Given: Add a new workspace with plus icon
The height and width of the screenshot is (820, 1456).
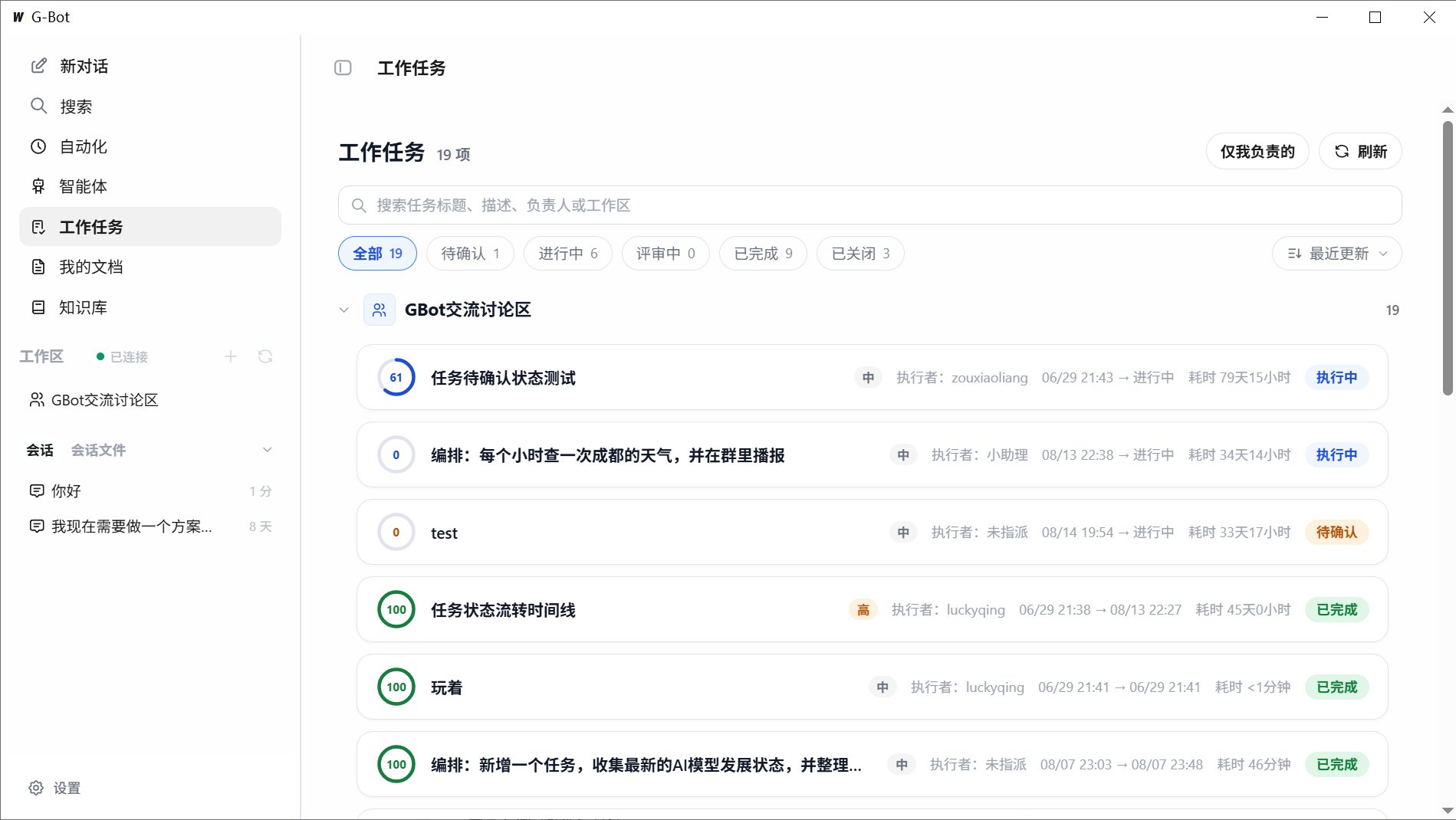Looking at the screenshot, I should tap(231, 356).
